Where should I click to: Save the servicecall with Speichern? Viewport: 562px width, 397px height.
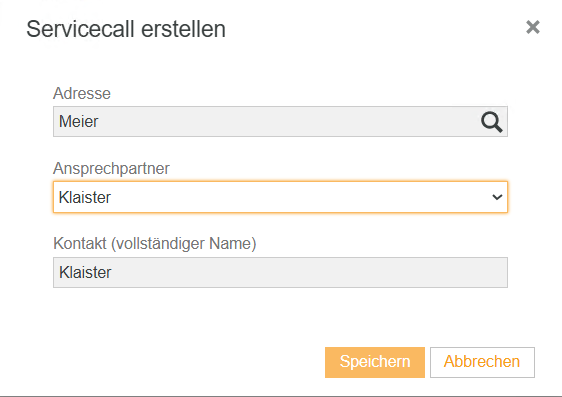pyautogui.click(x=375, y=362)
